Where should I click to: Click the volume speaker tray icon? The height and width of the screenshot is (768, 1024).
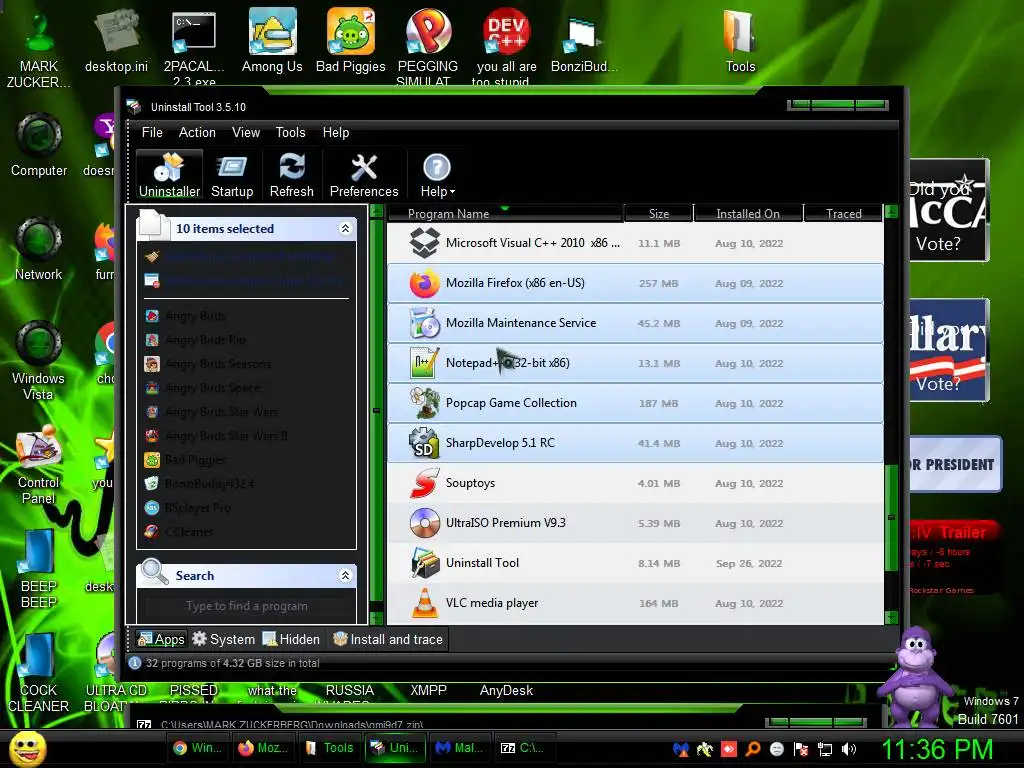848,749
